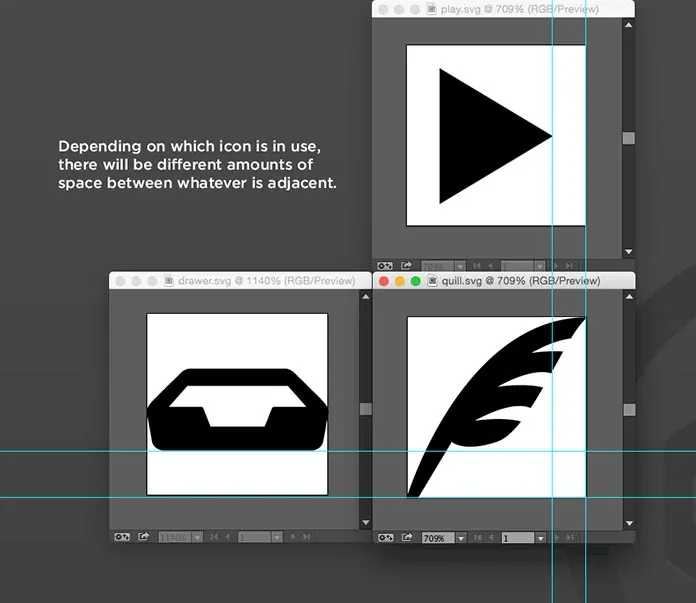Click the document file icon in quill.svg title bar
The image size is (696, 603).
pos(432,281)
